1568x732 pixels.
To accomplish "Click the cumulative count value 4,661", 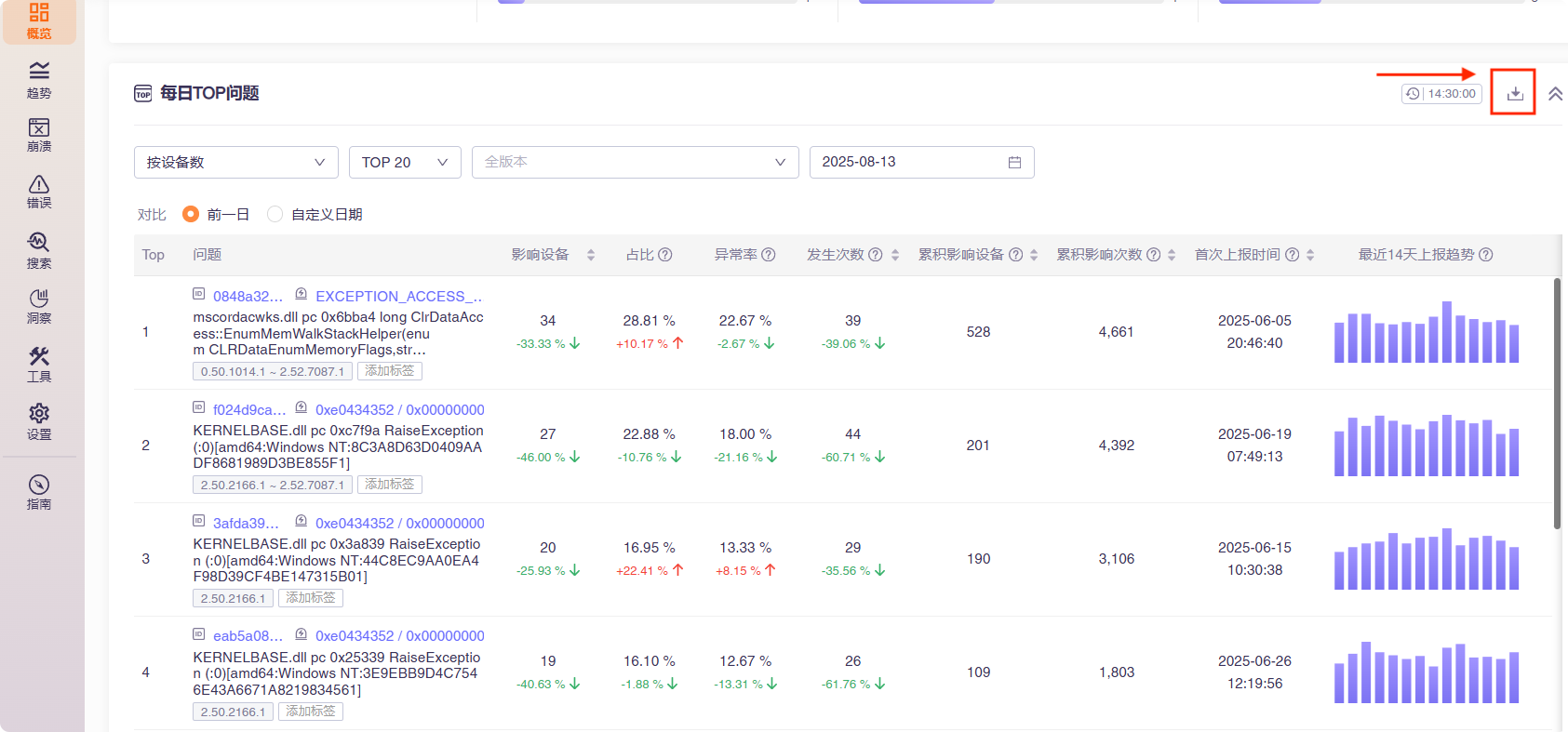I will click(1116, 332).
